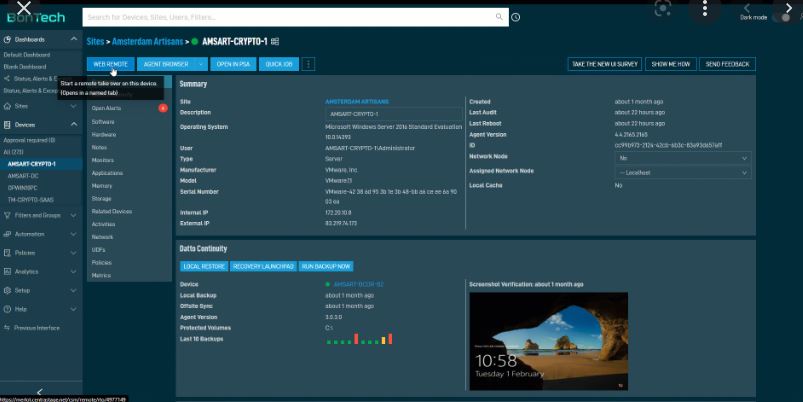Open the Applications tab
The image size is (803, 402).
click(107, 173)
